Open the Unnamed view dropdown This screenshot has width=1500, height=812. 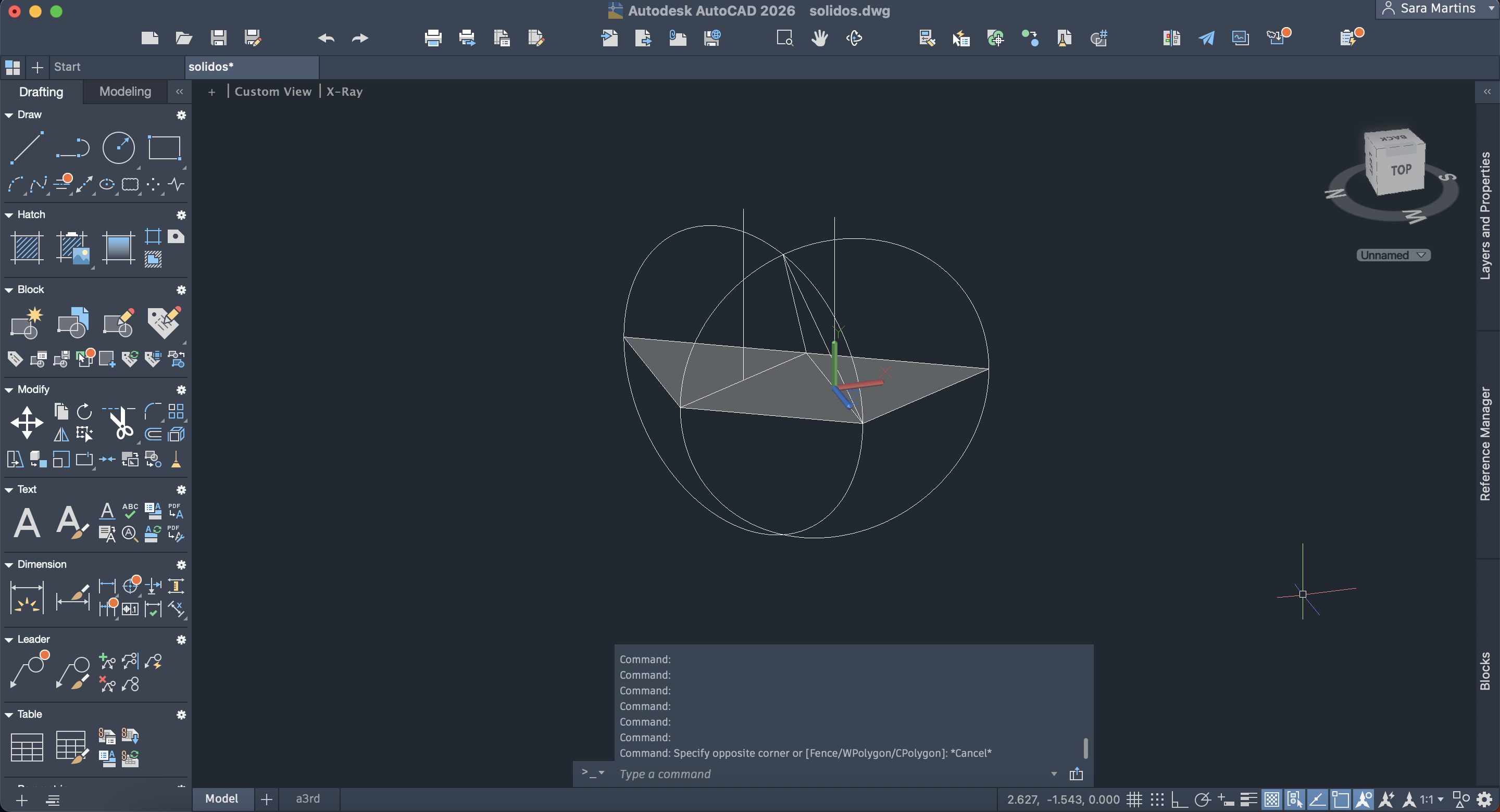coord(1393,255)
